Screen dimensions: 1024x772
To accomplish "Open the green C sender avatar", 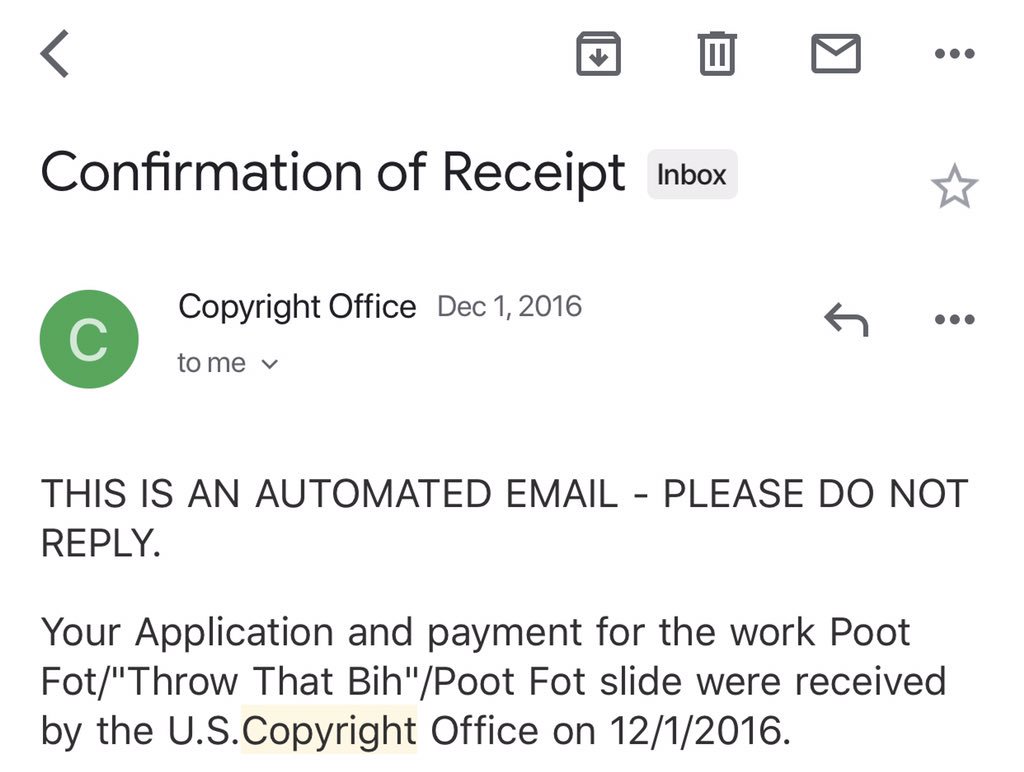I will point(89,339).
